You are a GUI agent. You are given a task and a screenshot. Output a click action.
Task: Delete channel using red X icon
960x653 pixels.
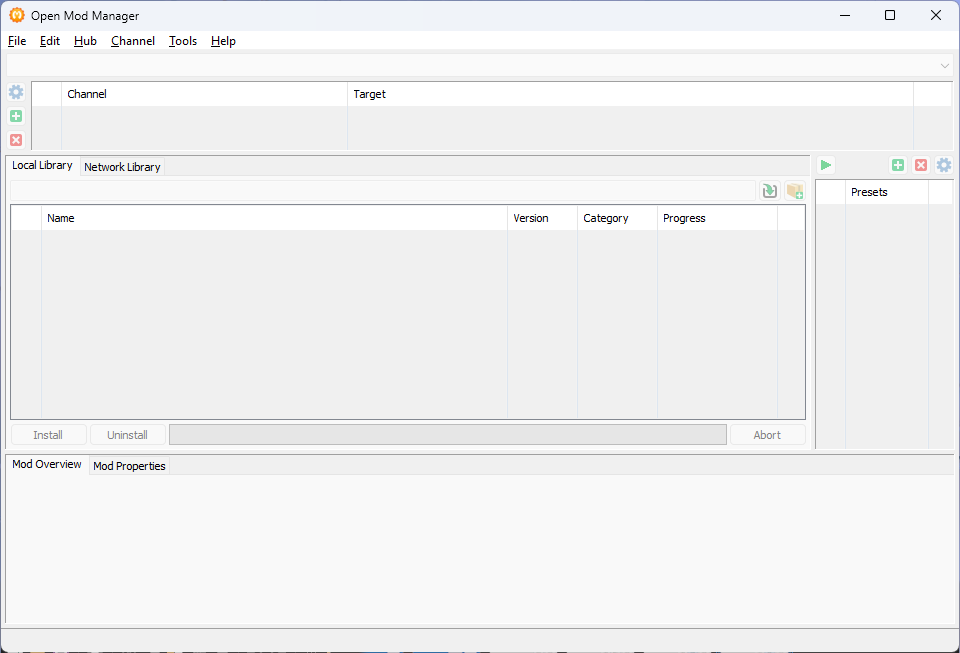tap(16, 140)
